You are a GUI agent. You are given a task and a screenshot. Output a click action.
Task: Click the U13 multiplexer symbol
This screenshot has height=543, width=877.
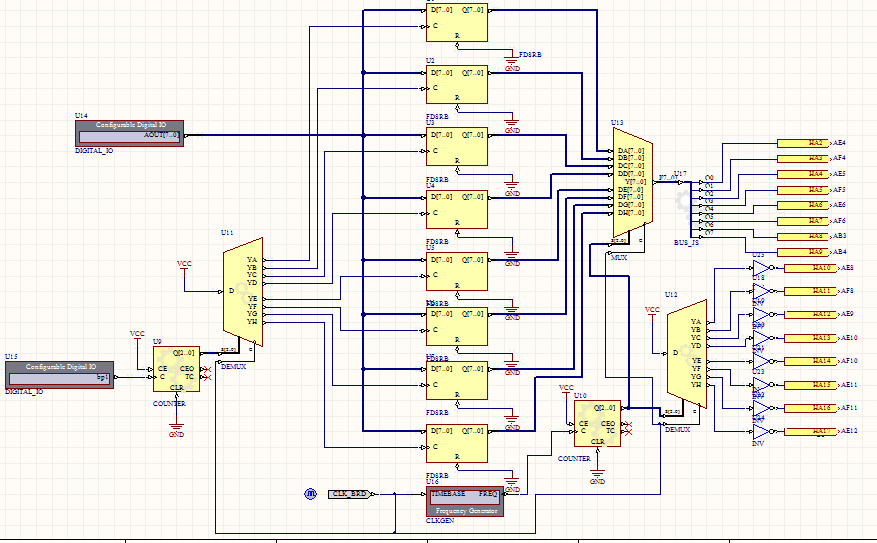coord(632,184)
